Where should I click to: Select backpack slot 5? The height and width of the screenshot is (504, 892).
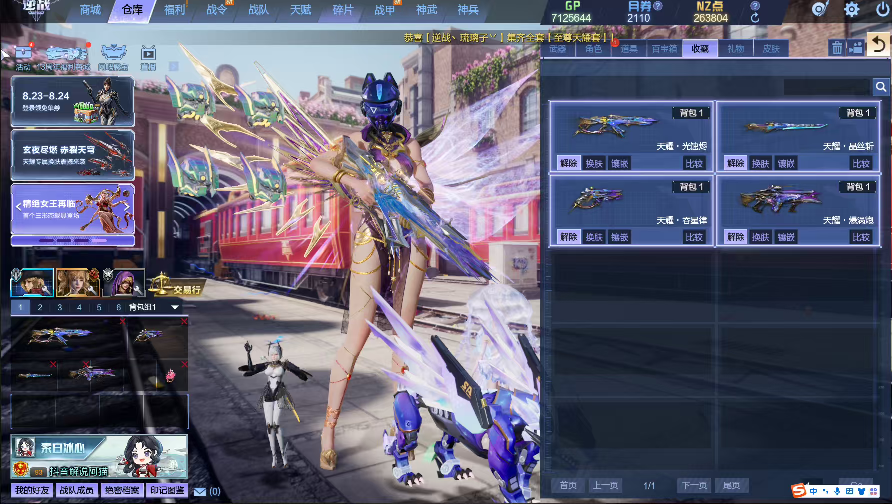pos(99,307)
